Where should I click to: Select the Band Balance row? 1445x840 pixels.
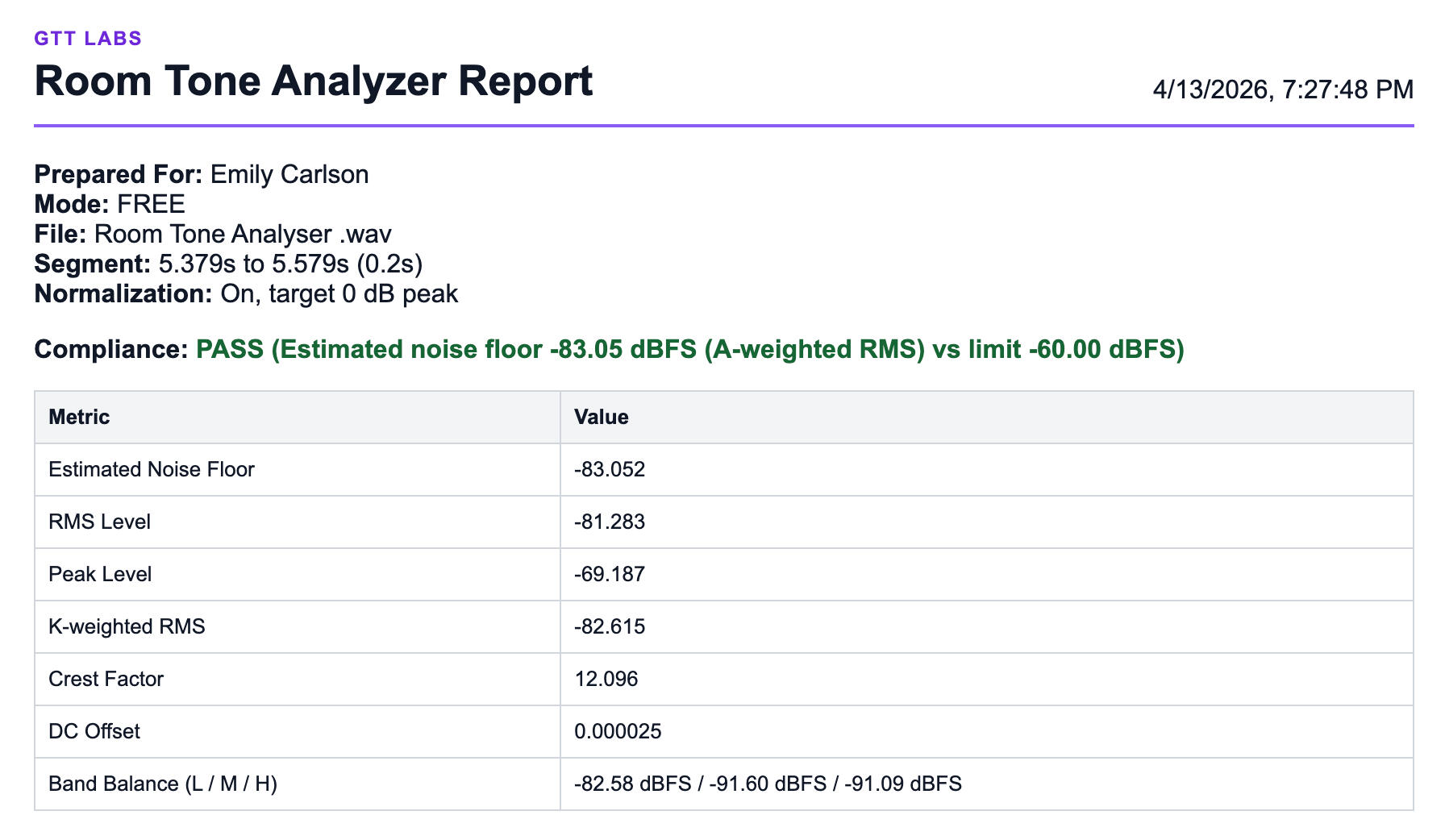pyautogui.click(x=163, y=783)
